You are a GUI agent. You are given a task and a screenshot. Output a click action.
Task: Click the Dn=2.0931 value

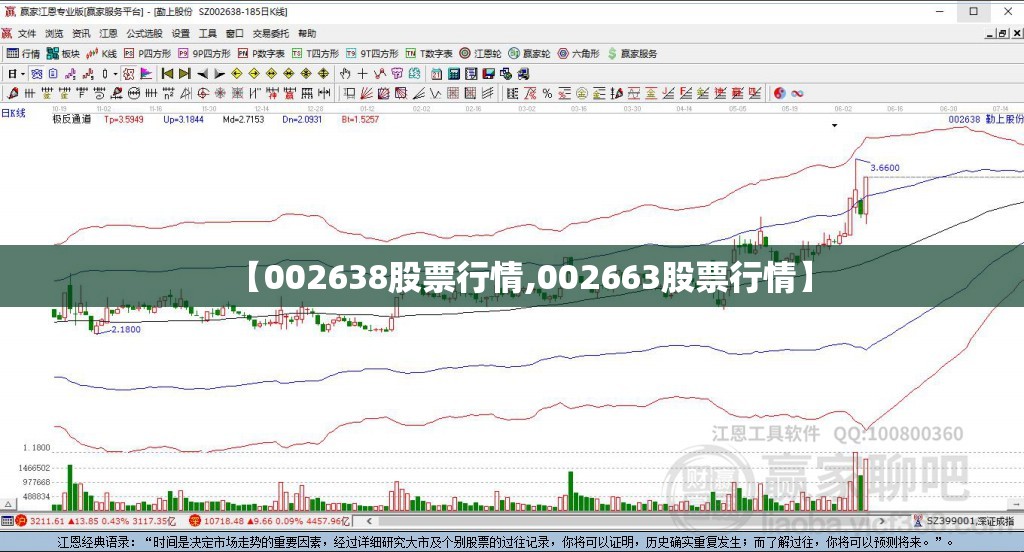click(302, 120)
